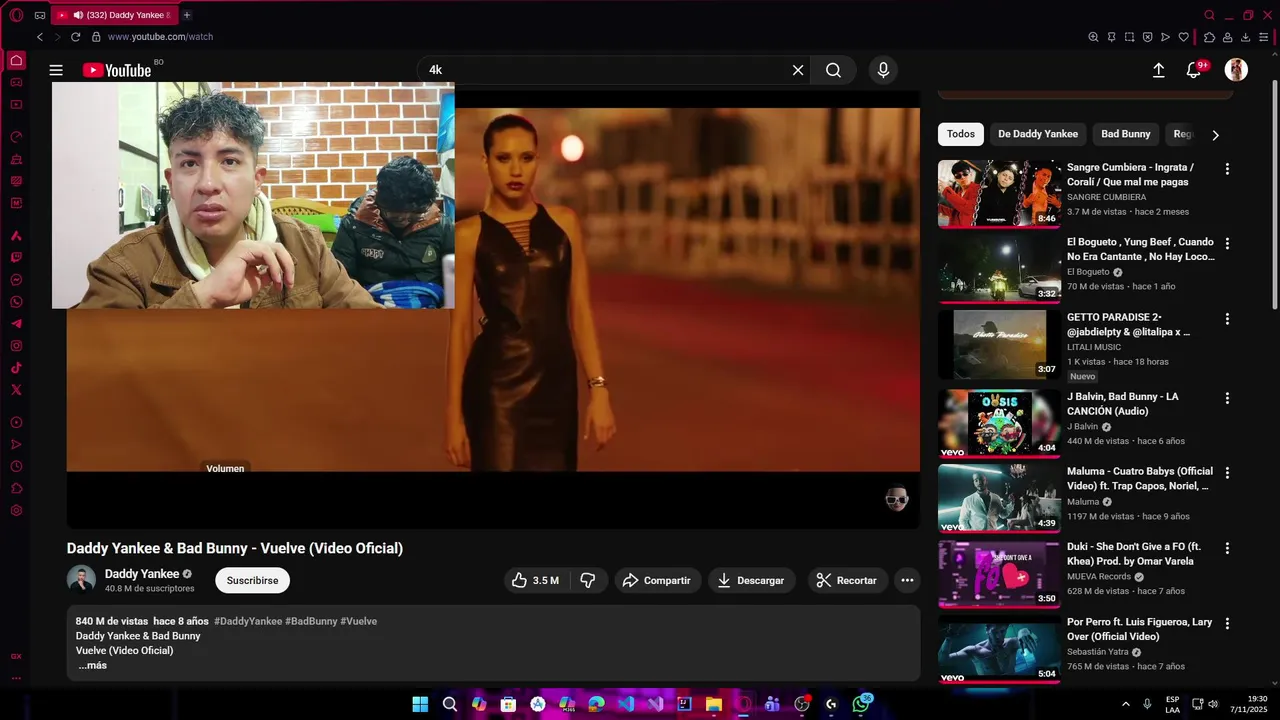Open Telegram in the Opera sidebar
Image resolution: width=1280 pixels, height=720 pixels.
[x=16, y=324]
